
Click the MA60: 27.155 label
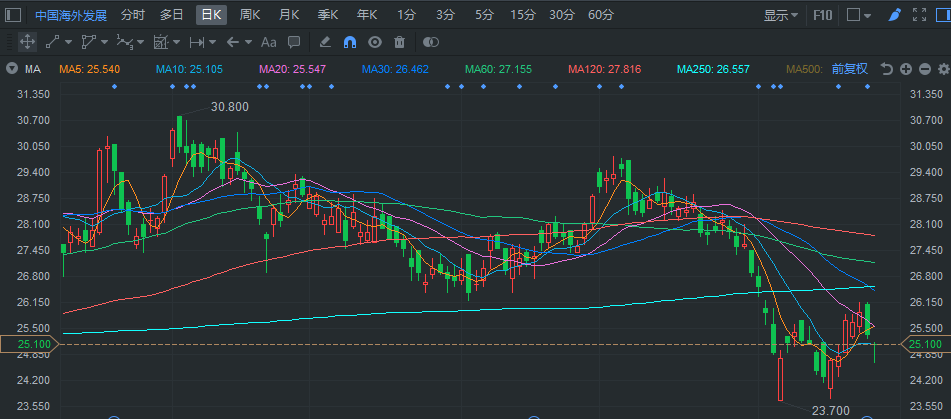(499, 69)
